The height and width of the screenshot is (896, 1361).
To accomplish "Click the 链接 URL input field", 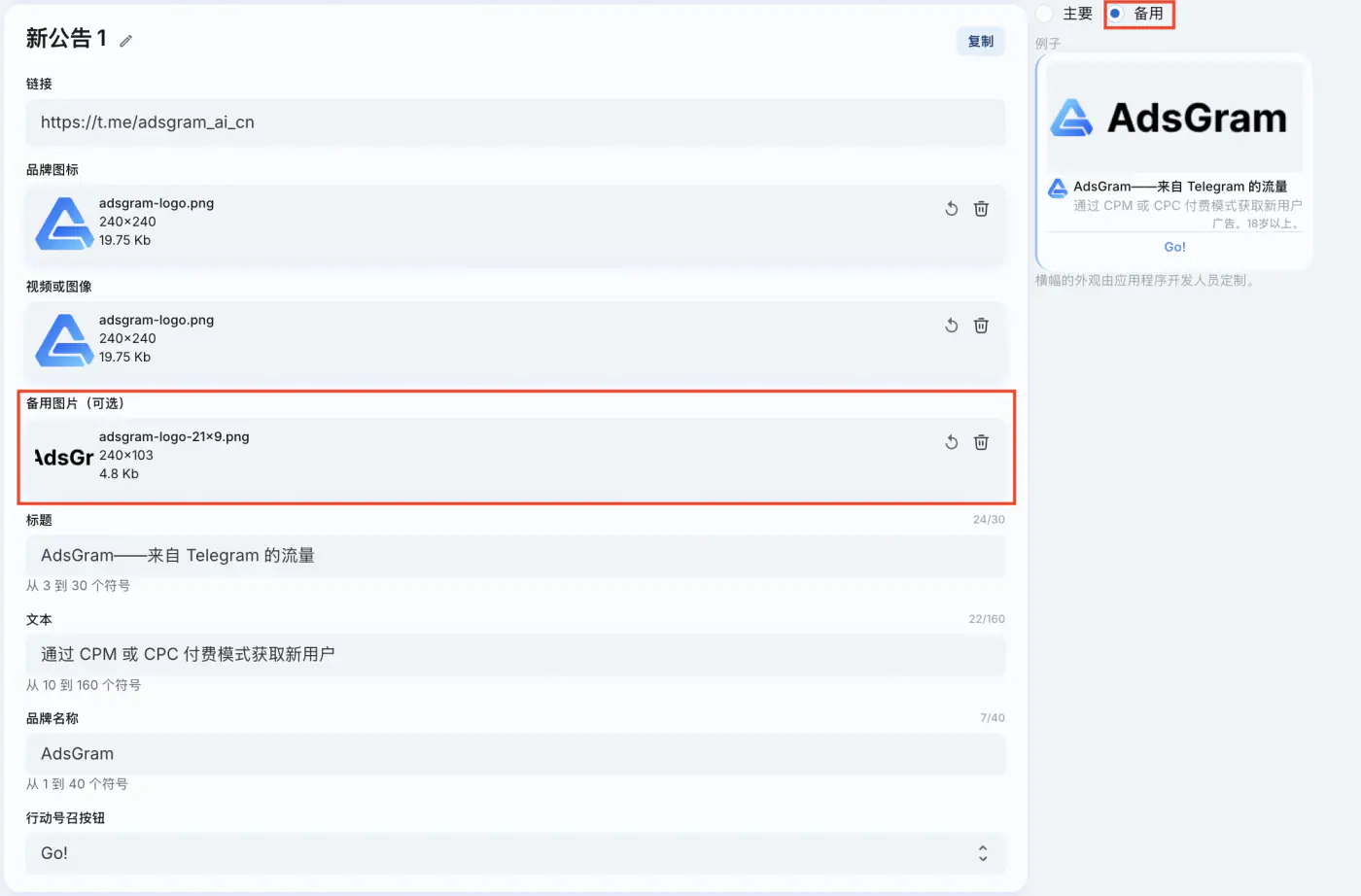I will [x=515, y=122].
